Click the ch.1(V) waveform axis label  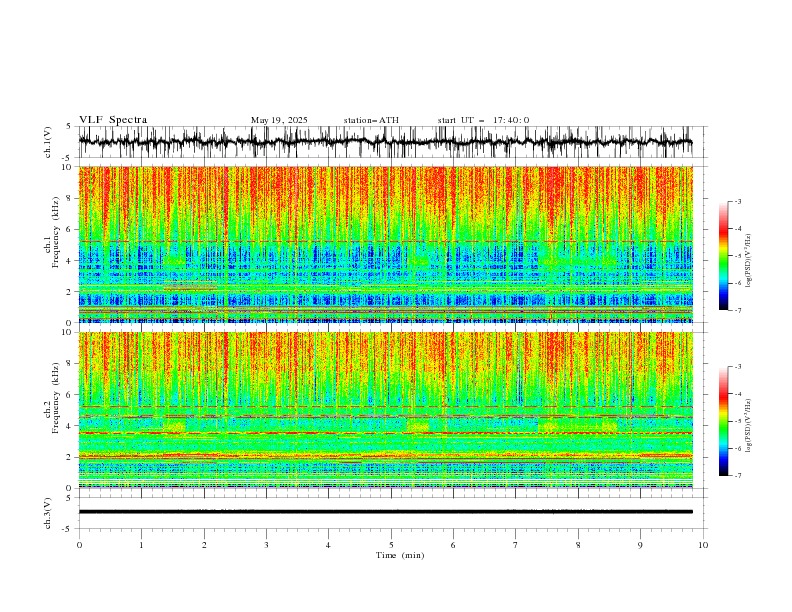48,142
